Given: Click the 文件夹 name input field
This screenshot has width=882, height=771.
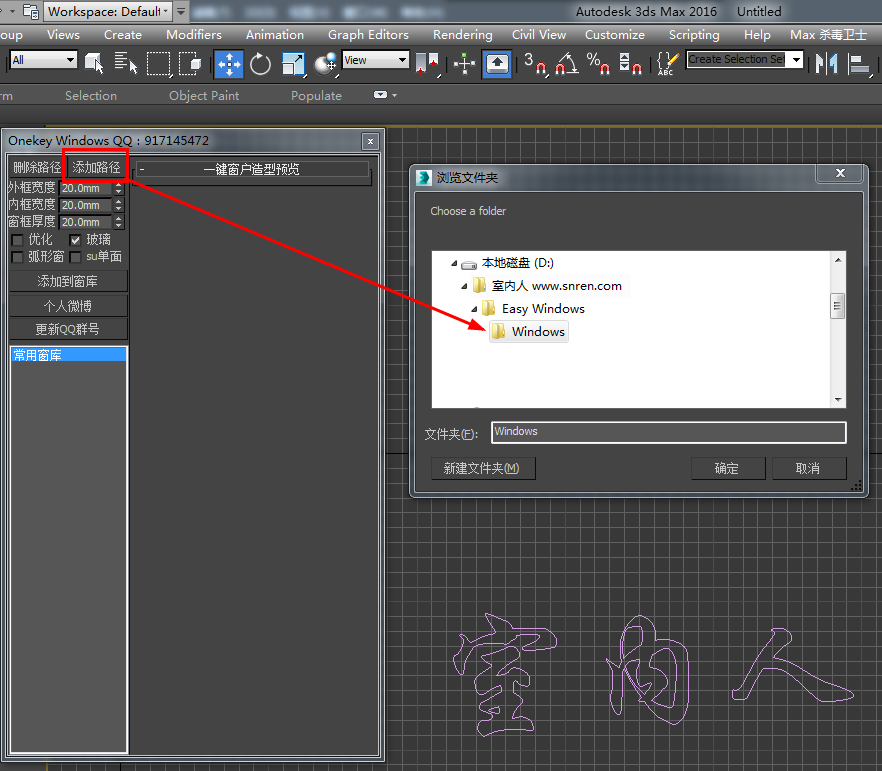Looking at the screenshot, I should pyautogui.click(x=669, y=432).
